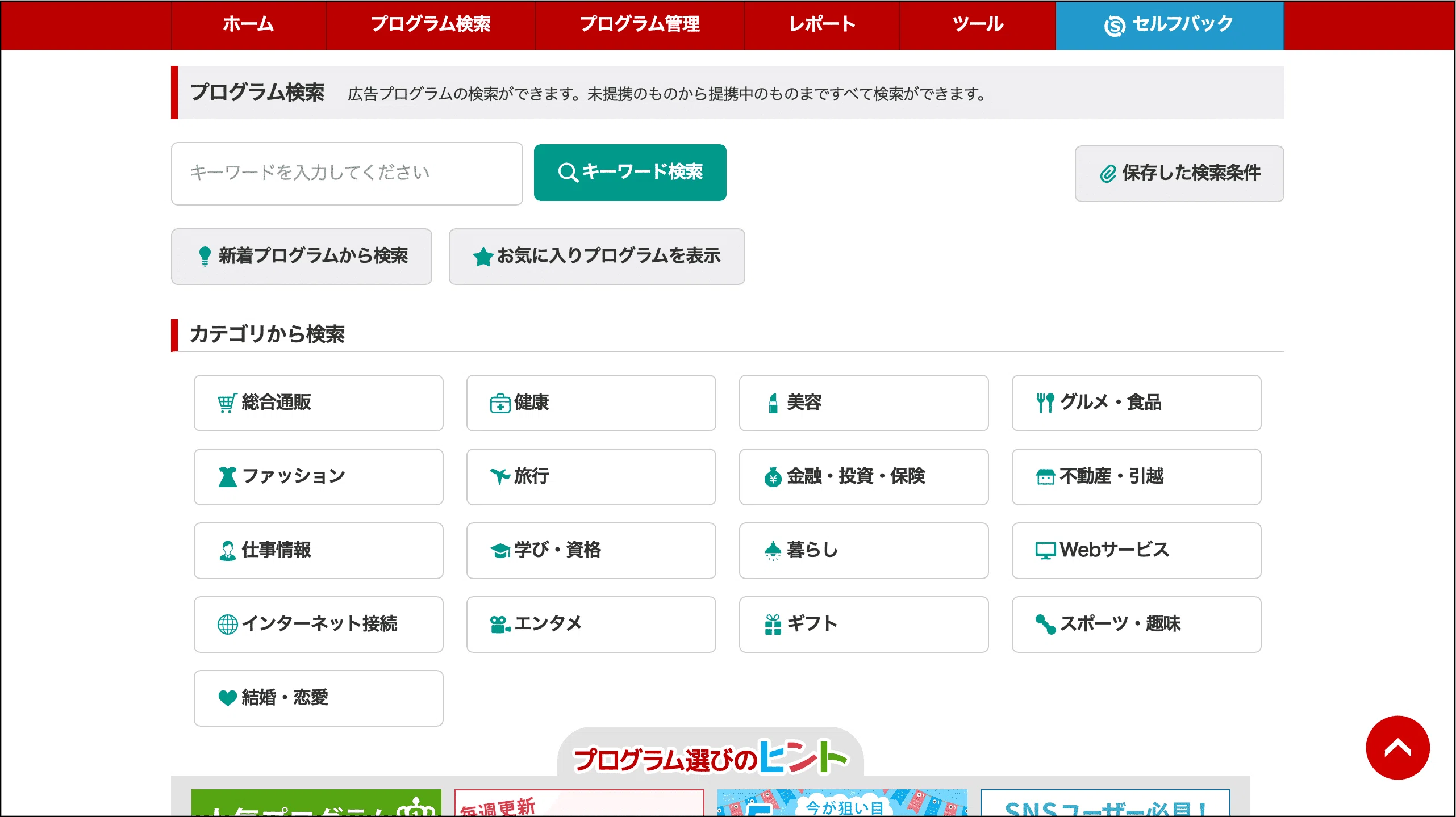Click the lipstick icon for 美容
The width and height of the screenshot is (1456, 817).
[x=773, y=403]
